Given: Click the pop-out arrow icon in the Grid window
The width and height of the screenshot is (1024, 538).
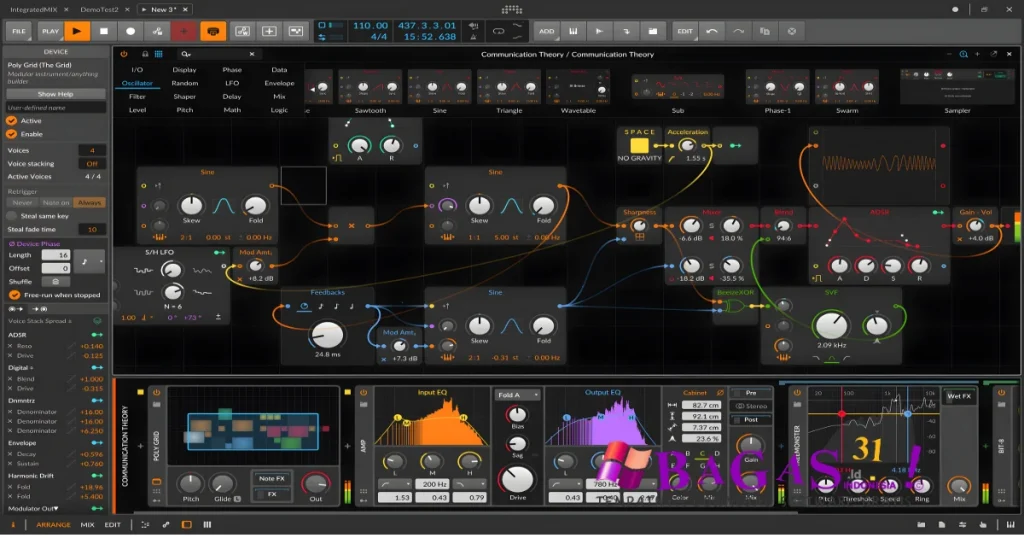Looking at the screenshot, I should pyautogui.click(x=993, y=54).
